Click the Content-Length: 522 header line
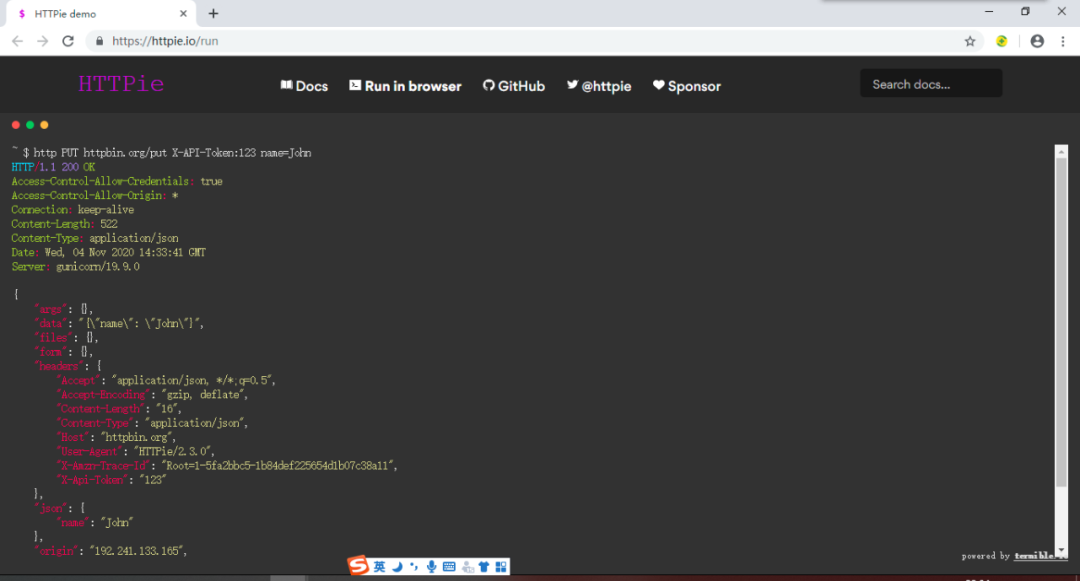Screen dimensions: 1080x581 tap(65, 224)
